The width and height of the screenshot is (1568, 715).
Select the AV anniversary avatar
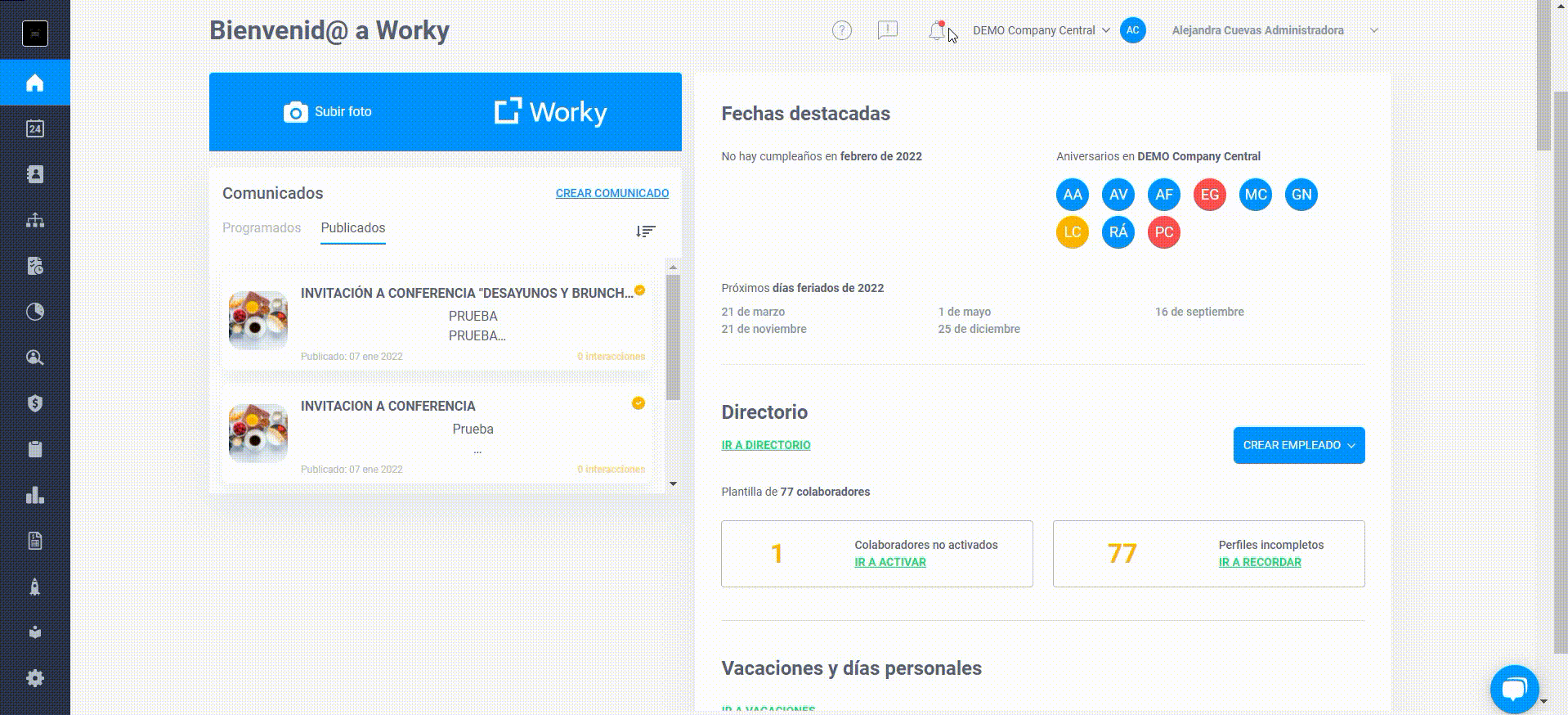(1118, 195)
